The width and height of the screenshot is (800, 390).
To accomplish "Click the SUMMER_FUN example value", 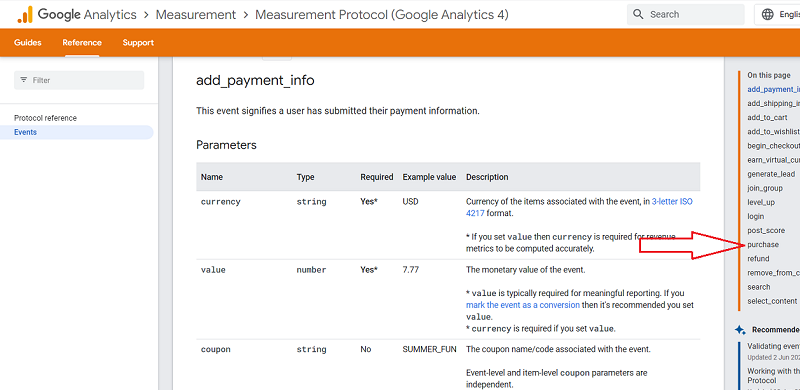I will (429, 349).
